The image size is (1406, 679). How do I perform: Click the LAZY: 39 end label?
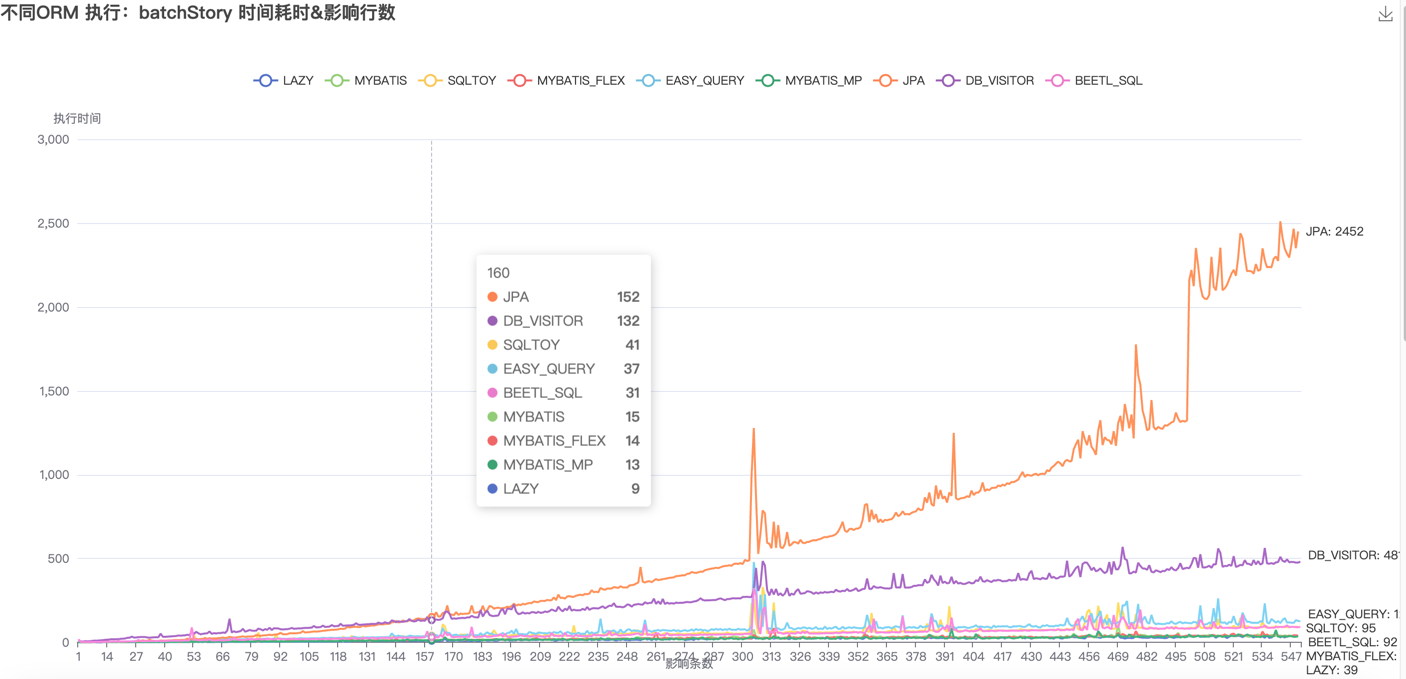pyautogui.click(x=1332, y=670)
